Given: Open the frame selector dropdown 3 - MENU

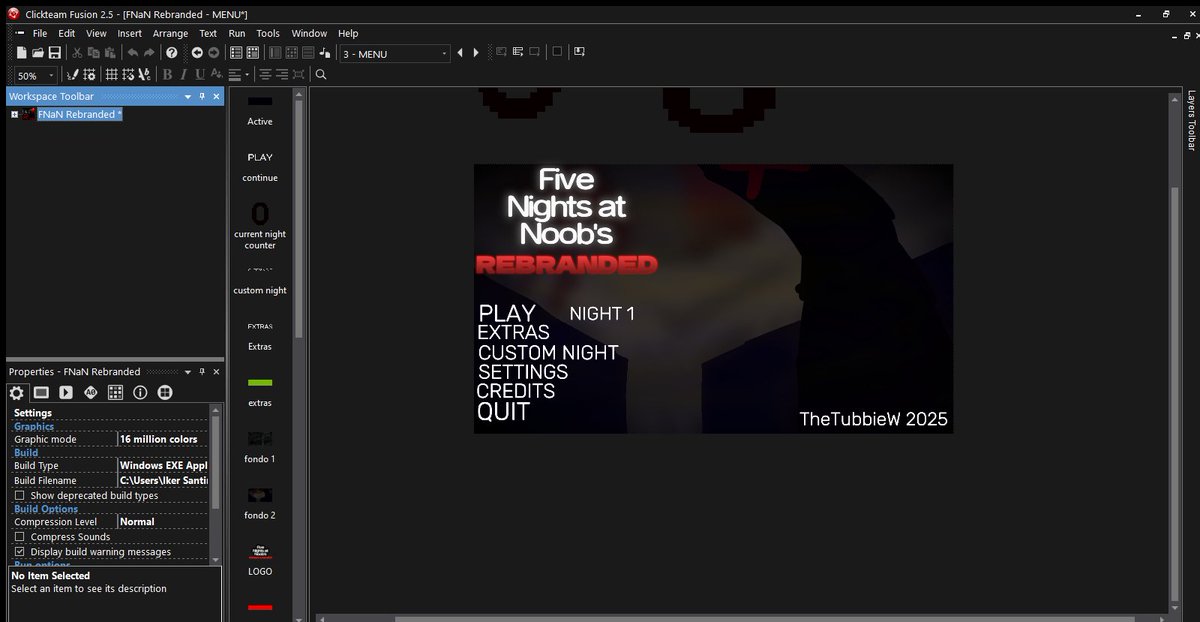Looking at the screenshot, I should click(x=395, y=54).
